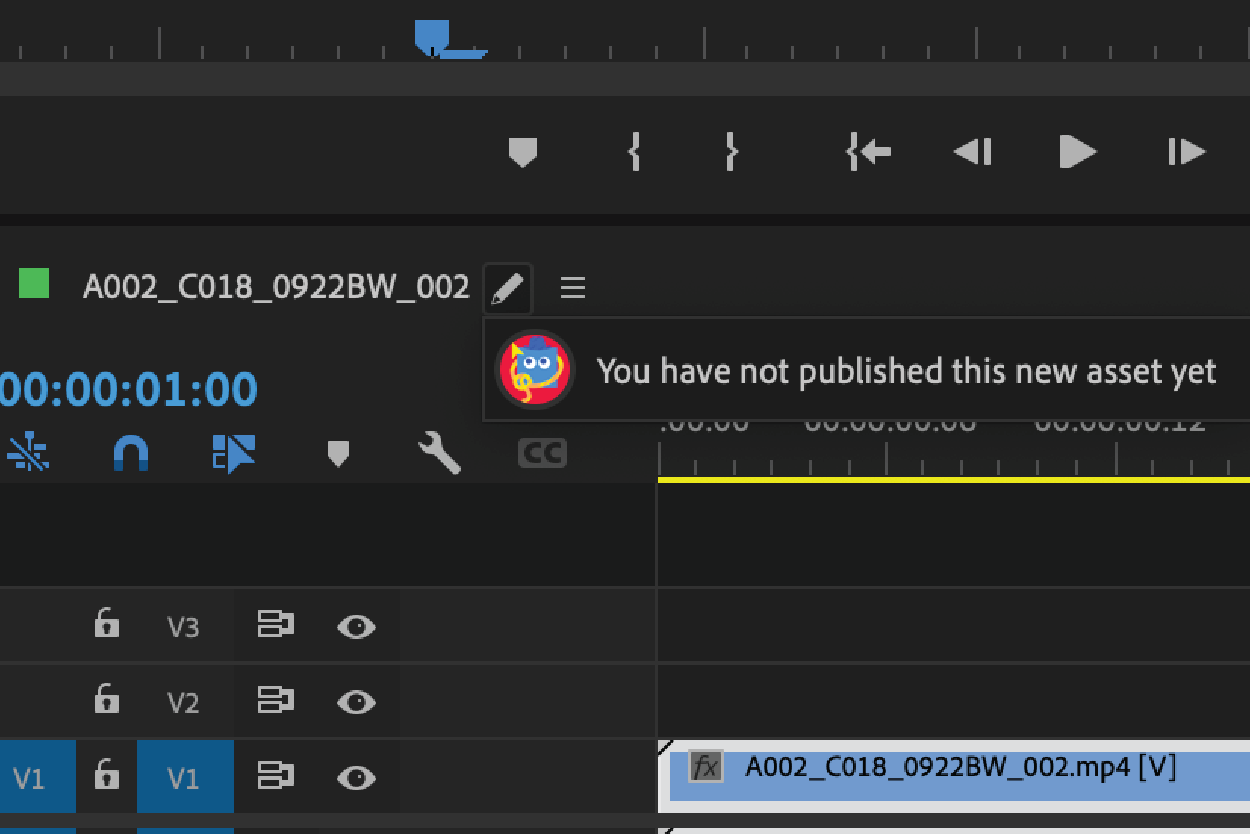Toggle V1 source patching indicator
The height and width of the screenshot is (834, 1250).
36,778
